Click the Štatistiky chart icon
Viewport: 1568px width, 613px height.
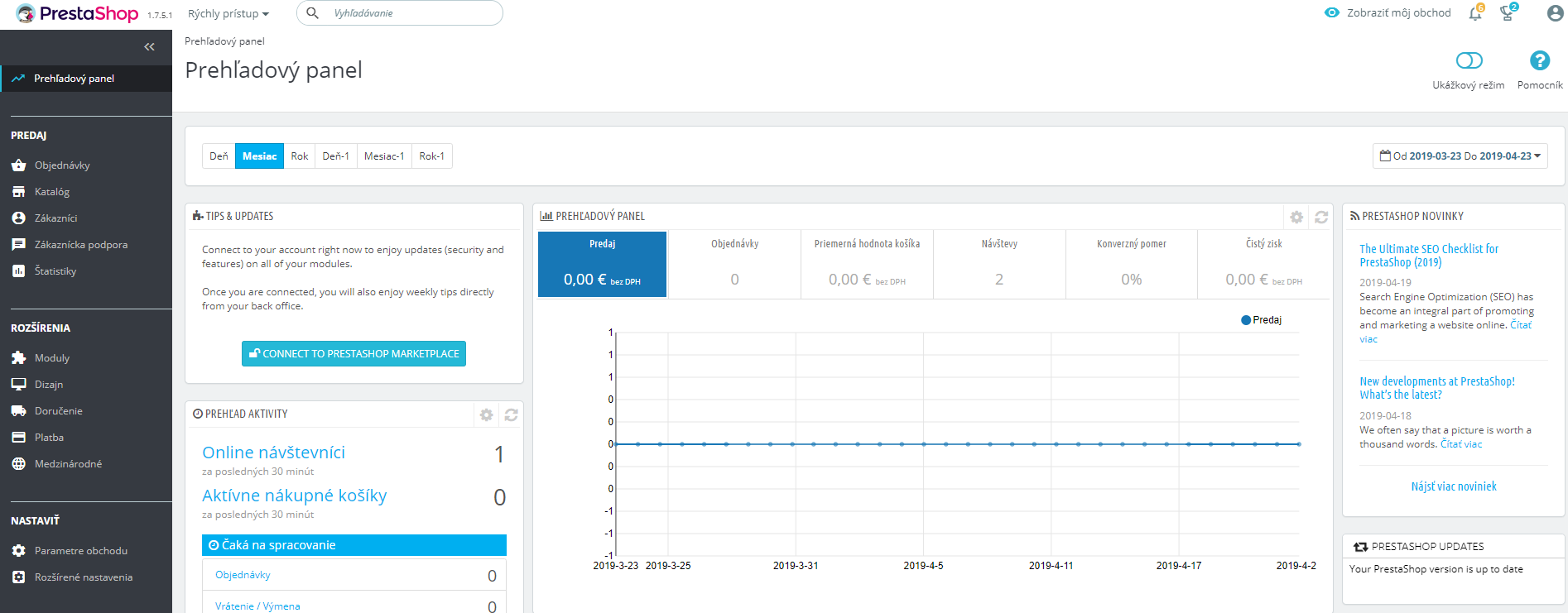19,271
